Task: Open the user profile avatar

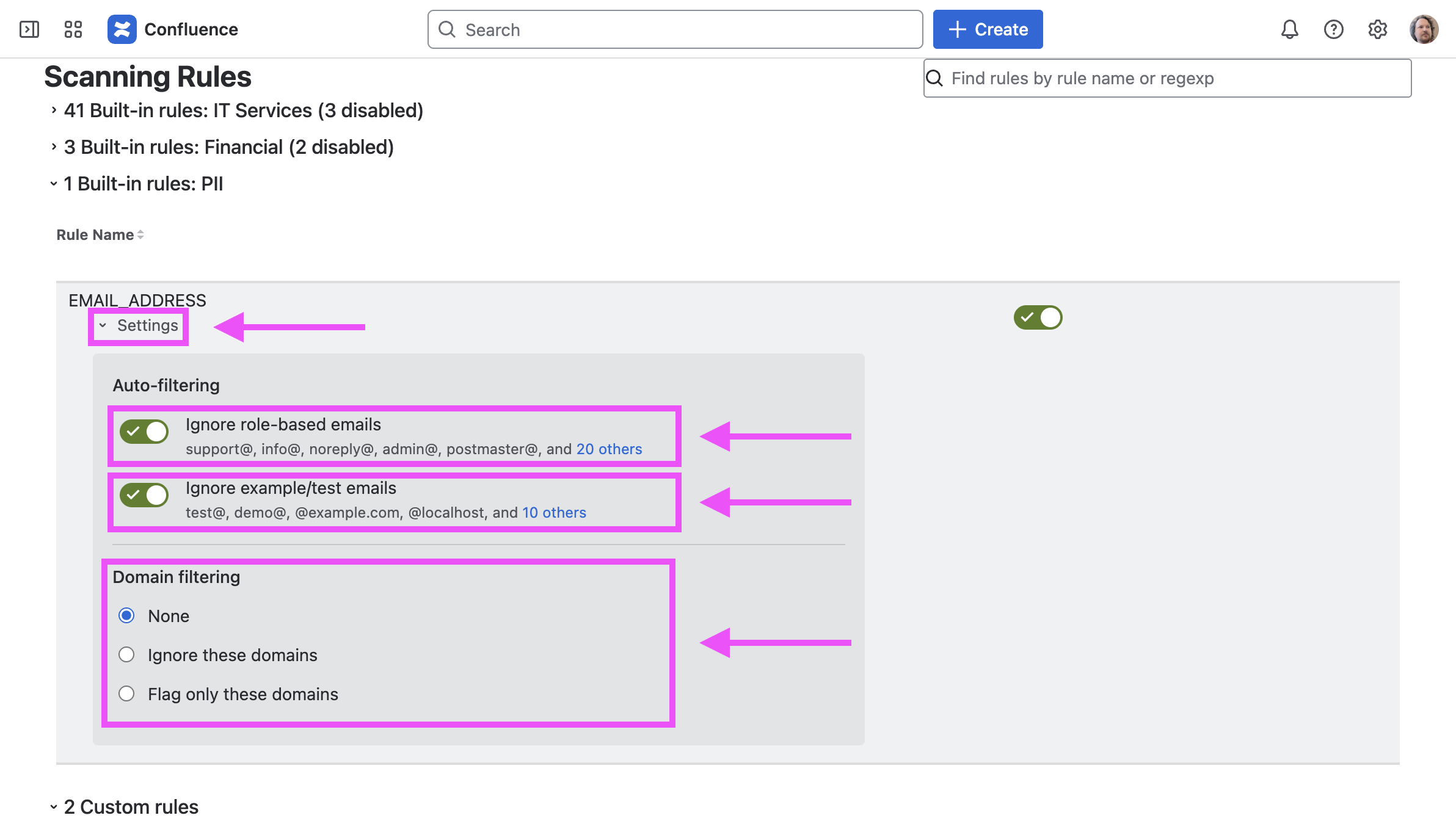Action: click(x=1424, y=29)
